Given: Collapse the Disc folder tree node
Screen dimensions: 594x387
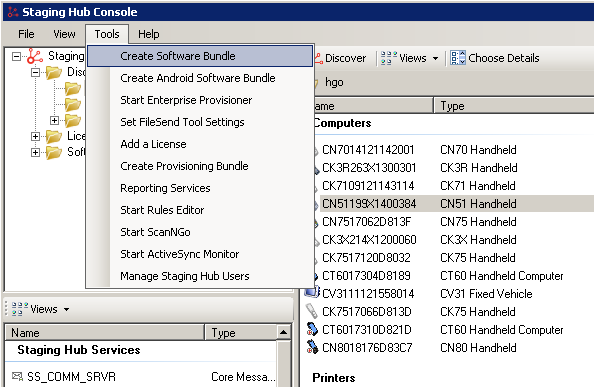Looking at the screenshot, I should pos(35,72).
